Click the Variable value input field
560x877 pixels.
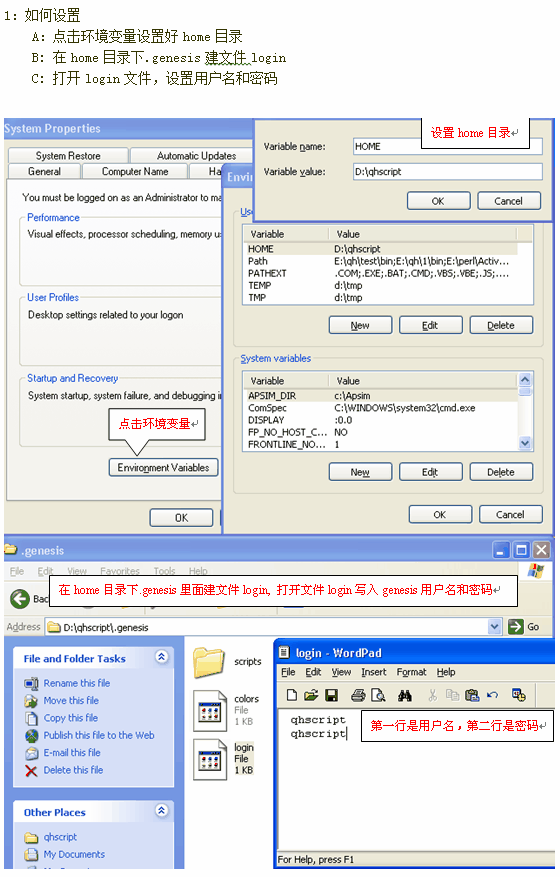[448, 172]
